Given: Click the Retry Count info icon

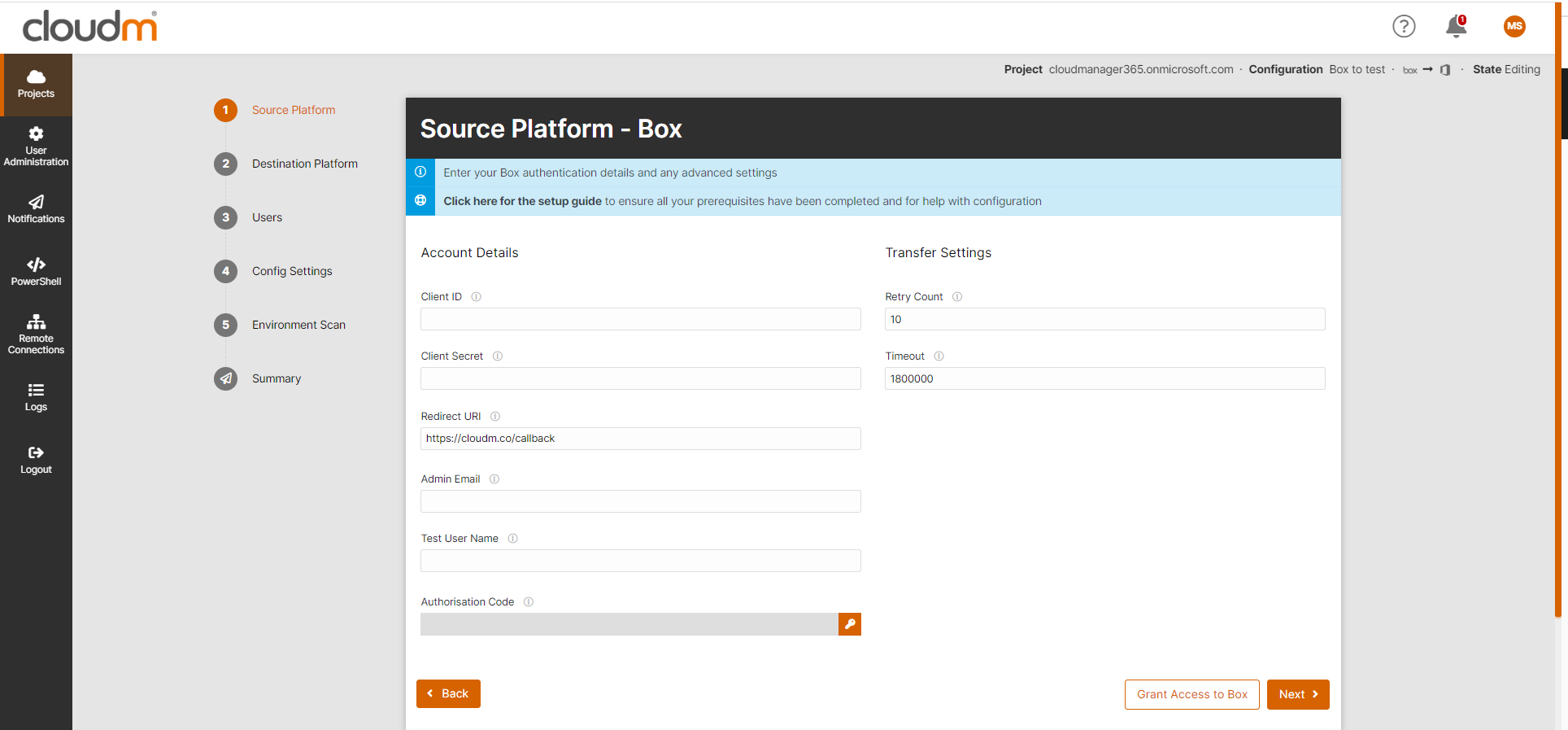Looking at the screenshot, I should click(957, 297).
